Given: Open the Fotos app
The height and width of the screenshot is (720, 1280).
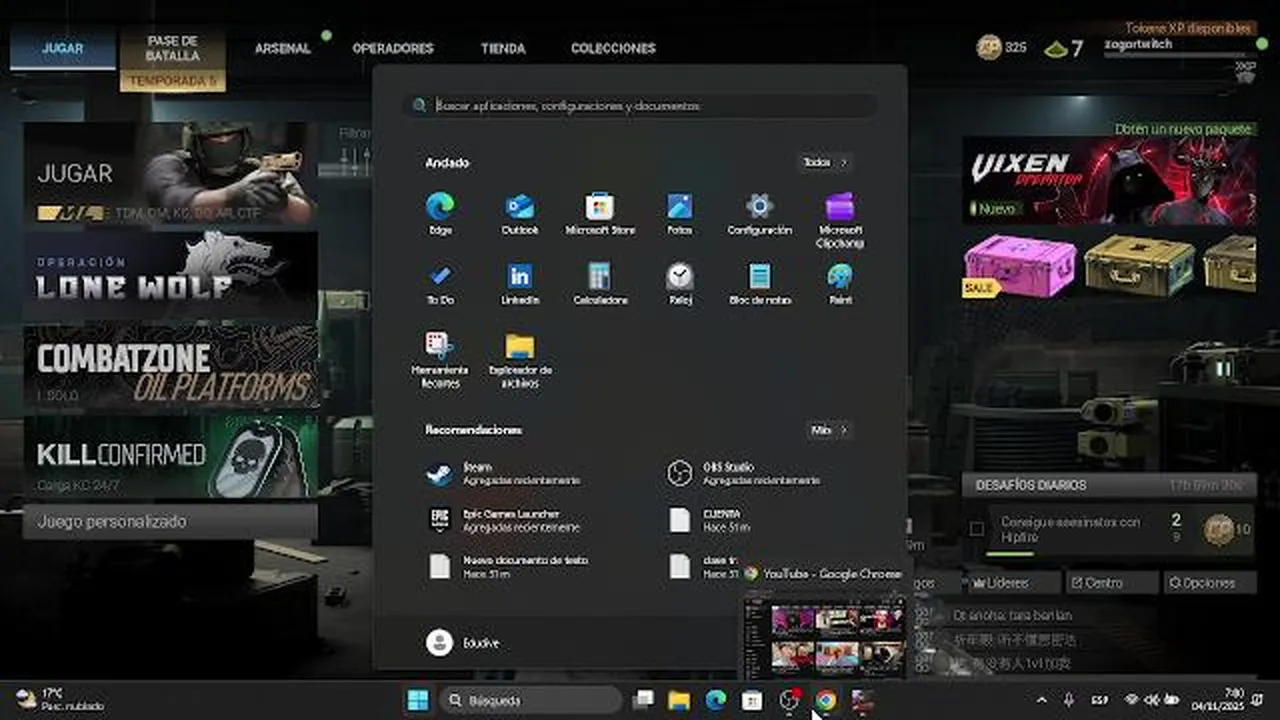Looking at the screenshot, I should click(680, 213).
